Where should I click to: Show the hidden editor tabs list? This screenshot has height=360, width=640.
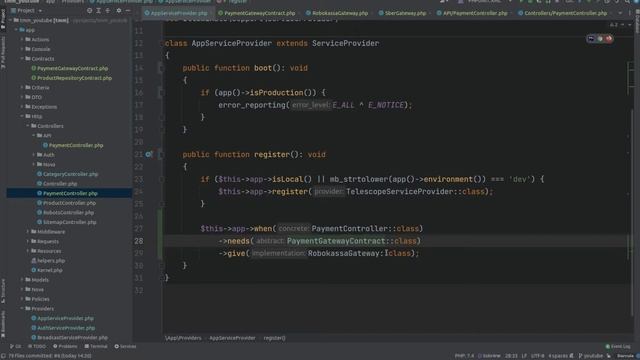click(x=620, y=13)
